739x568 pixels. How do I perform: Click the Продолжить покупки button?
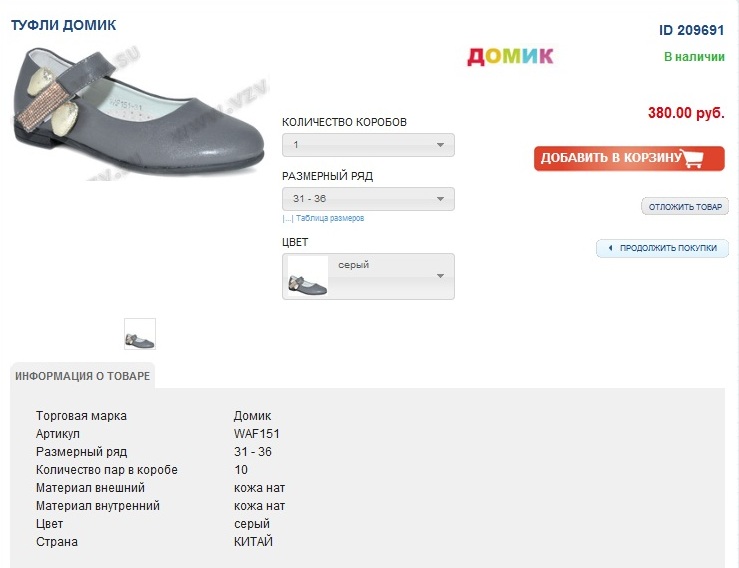(663, 248)
